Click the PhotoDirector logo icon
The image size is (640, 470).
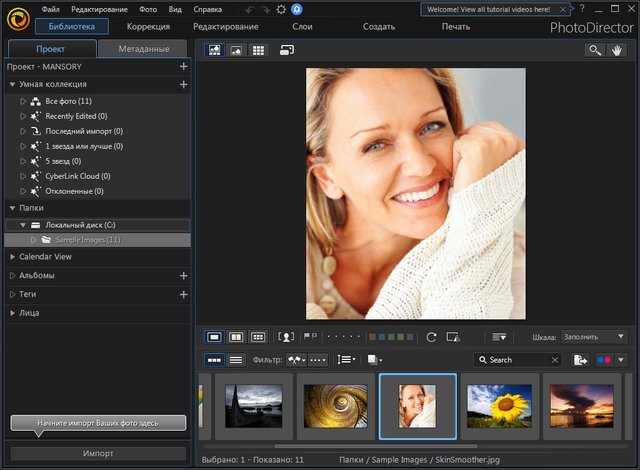pos(18,18)
